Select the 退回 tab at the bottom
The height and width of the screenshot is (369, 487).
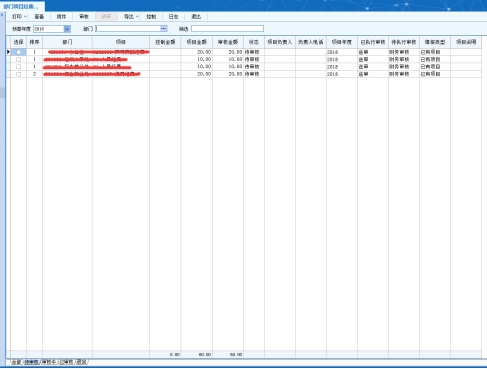(x=81, y=362)
